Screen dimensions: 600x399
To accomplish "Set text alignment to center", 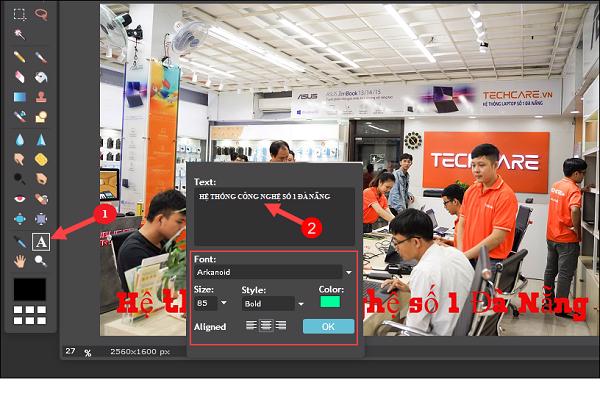I will (x=266, y=326).
